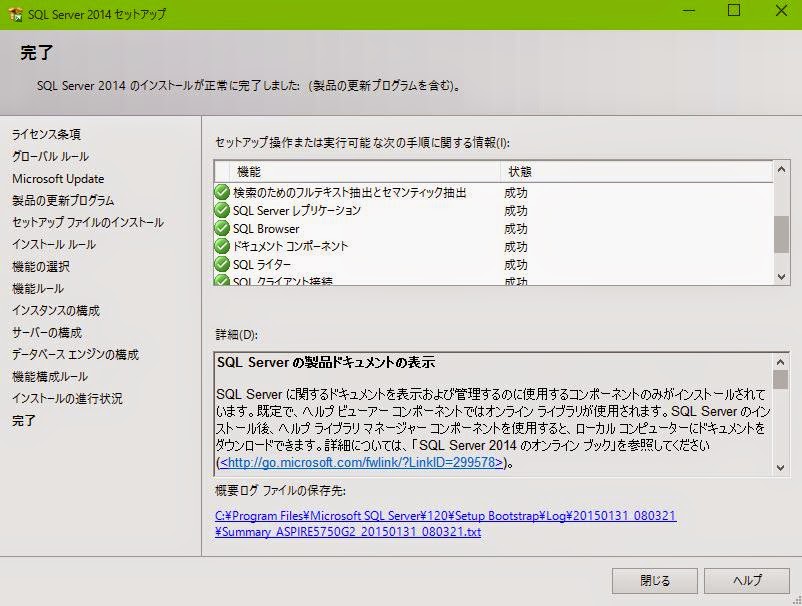Click up arrow of the 詳細 scrollbar
The height and width of the screenshot is (606, 802).
(781, 362)
